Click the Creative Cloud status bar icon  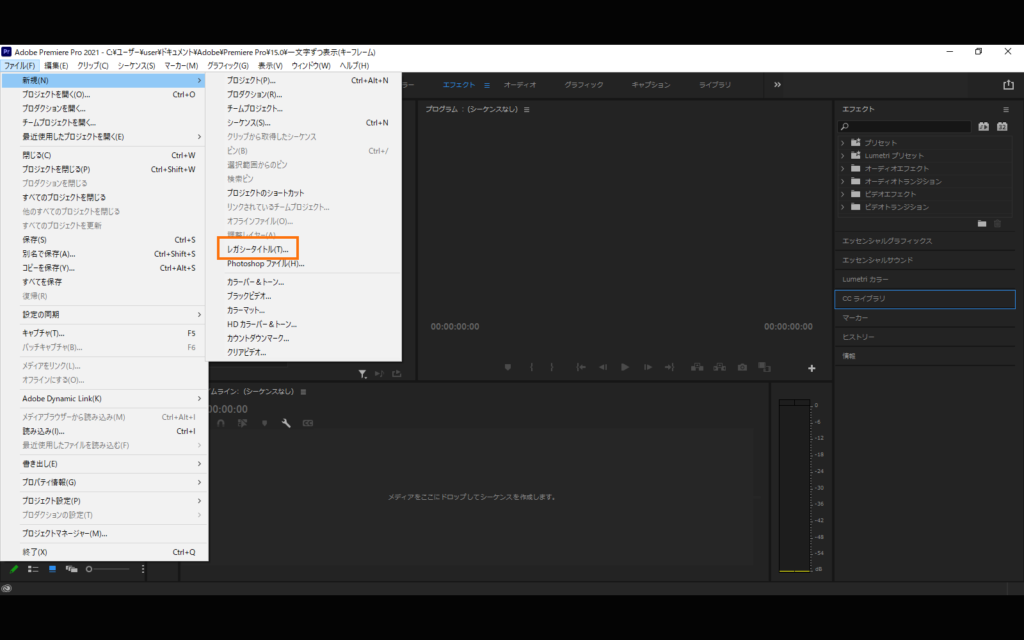point(7,588)
